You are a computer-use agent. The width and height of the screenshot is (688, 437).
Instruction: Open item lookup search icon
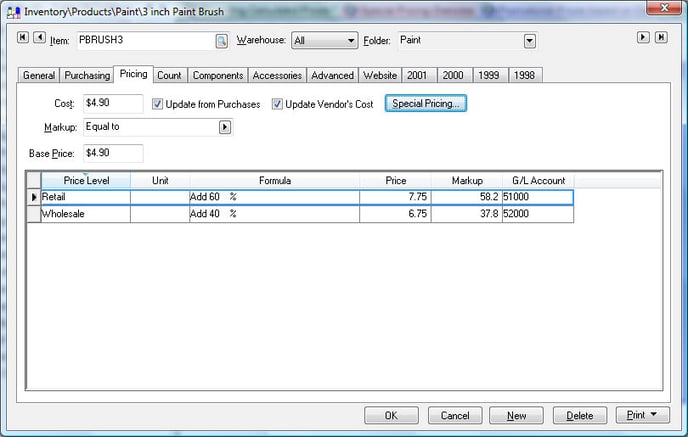[x=222, y=41]
